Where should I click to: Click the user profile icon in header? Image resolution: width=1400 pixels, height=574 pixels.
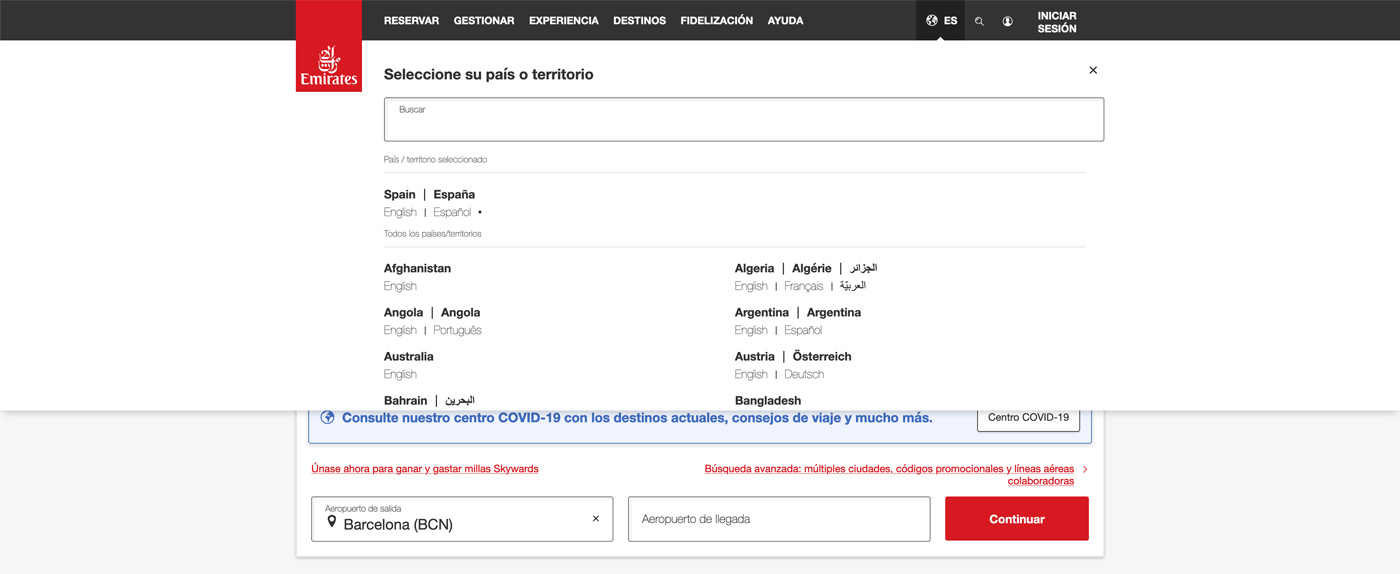coord(1007,21)
